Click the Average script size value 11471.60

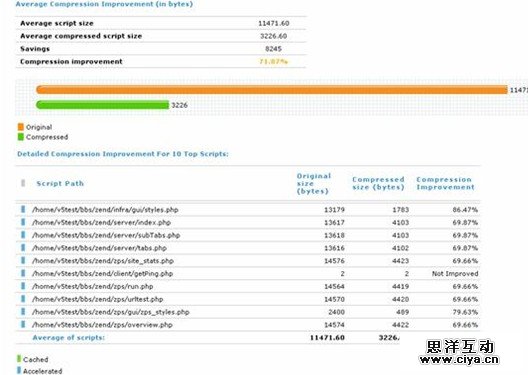(274, 23)
